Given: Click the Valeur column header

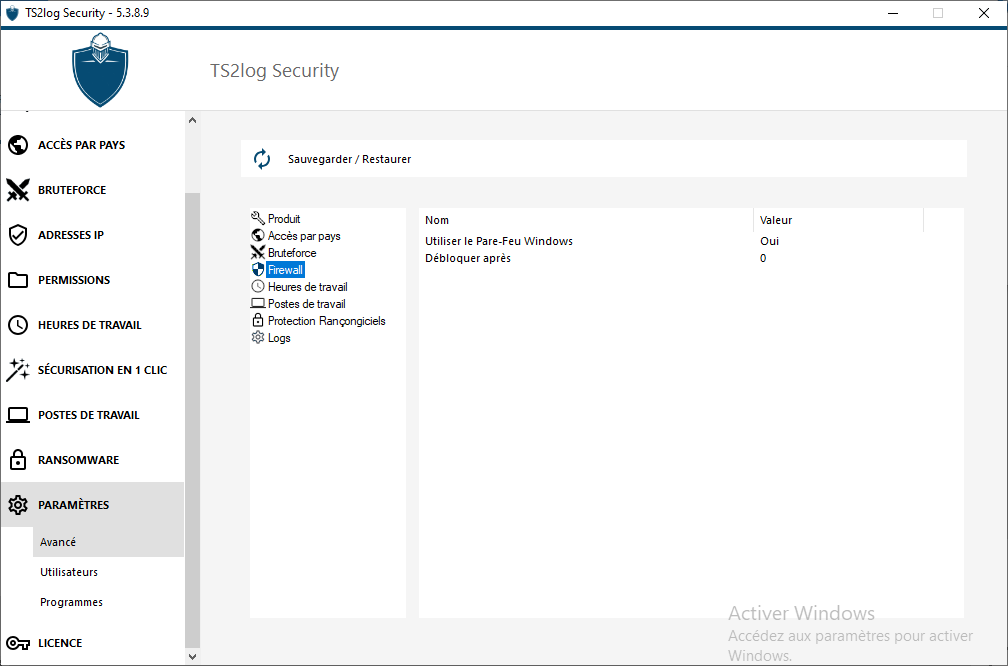Looking at the screenshot, I should coord(838,220).
